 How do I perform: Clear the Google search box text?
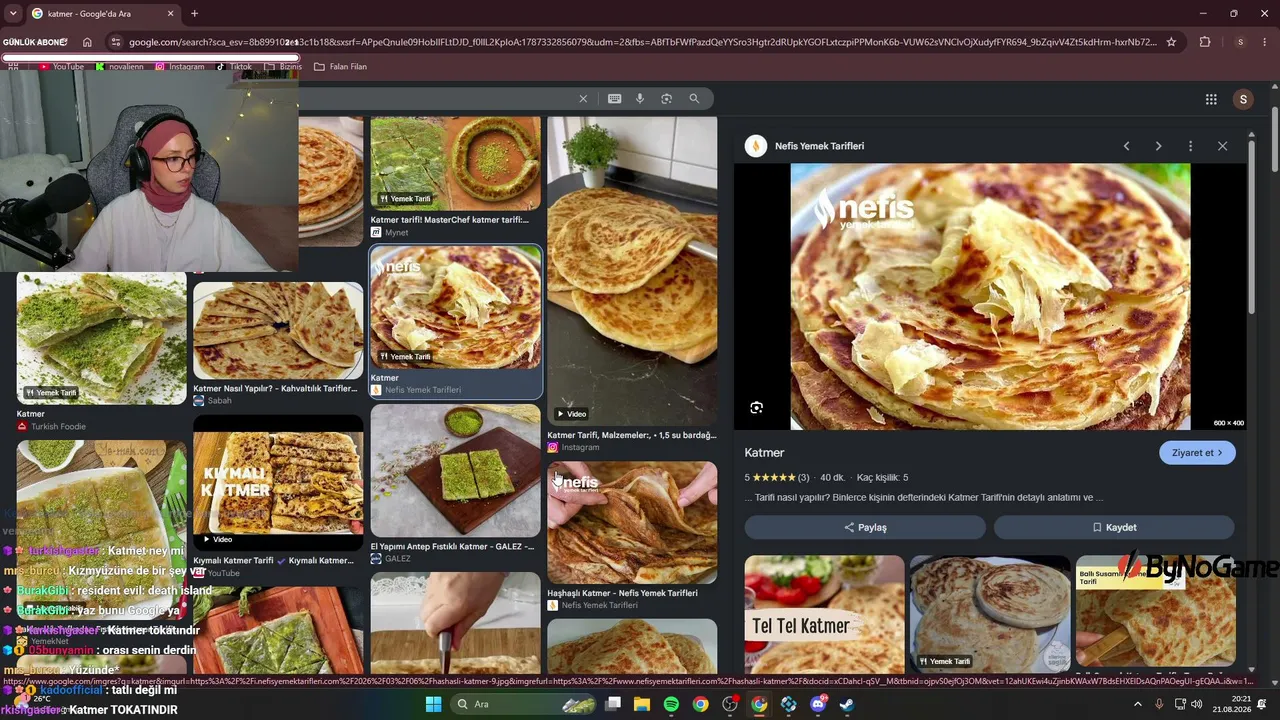click(583, 99)
